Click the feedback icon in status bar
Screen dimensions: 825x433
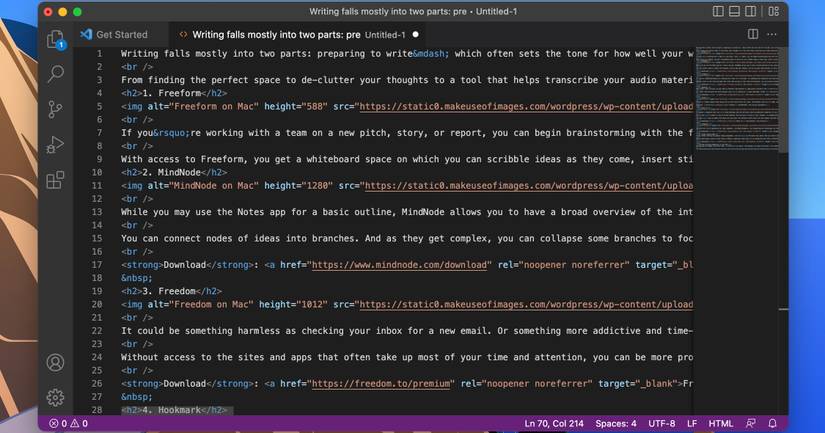pyautogui.click(x=751, y=423)
